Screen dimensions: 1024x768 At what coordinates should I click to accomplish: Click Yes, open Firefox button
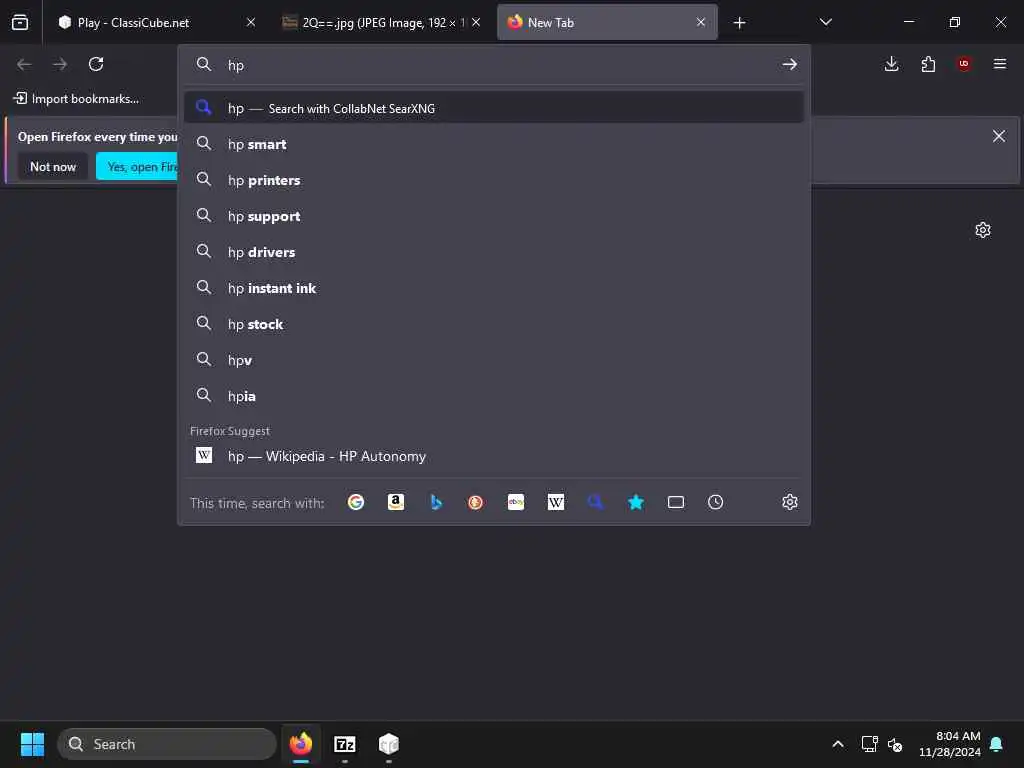click(x=137, y=167)
